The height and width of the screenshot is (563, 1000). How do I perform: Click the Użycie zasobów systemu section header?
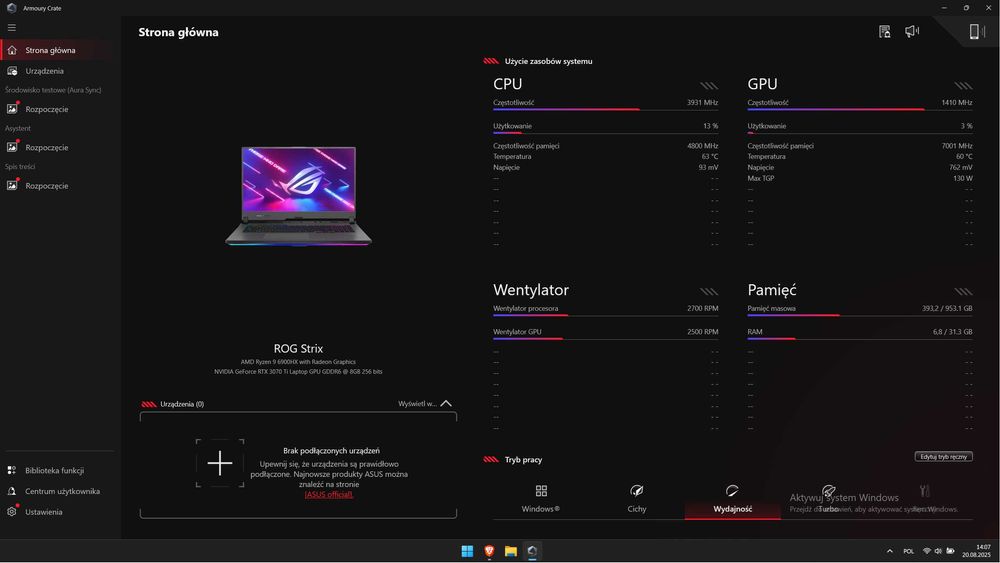(548, 61)
